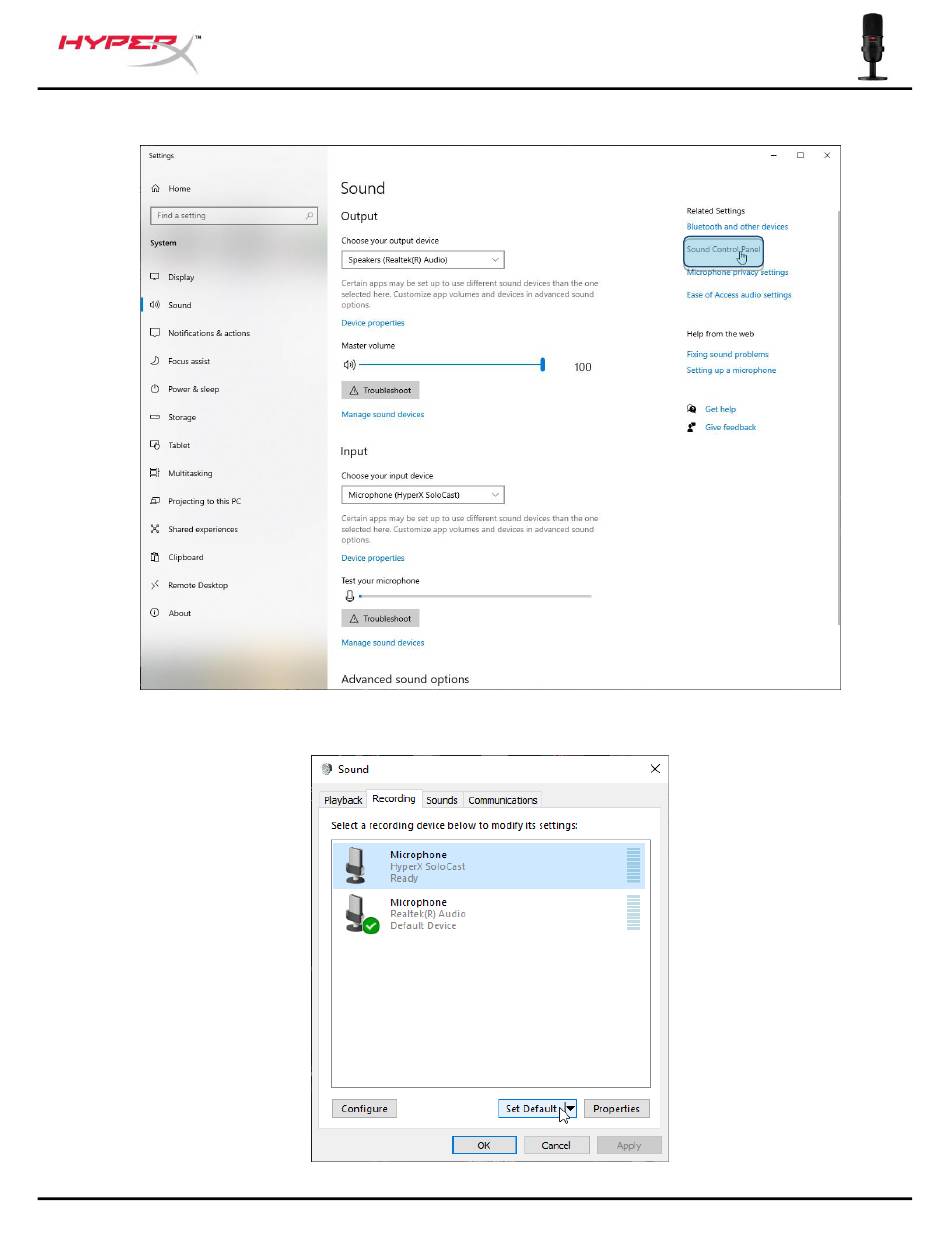This screenshot has width=950, height=1260.
Task: Click the Set Default button
Action: pyautogui.click(x=531, y=1108)
